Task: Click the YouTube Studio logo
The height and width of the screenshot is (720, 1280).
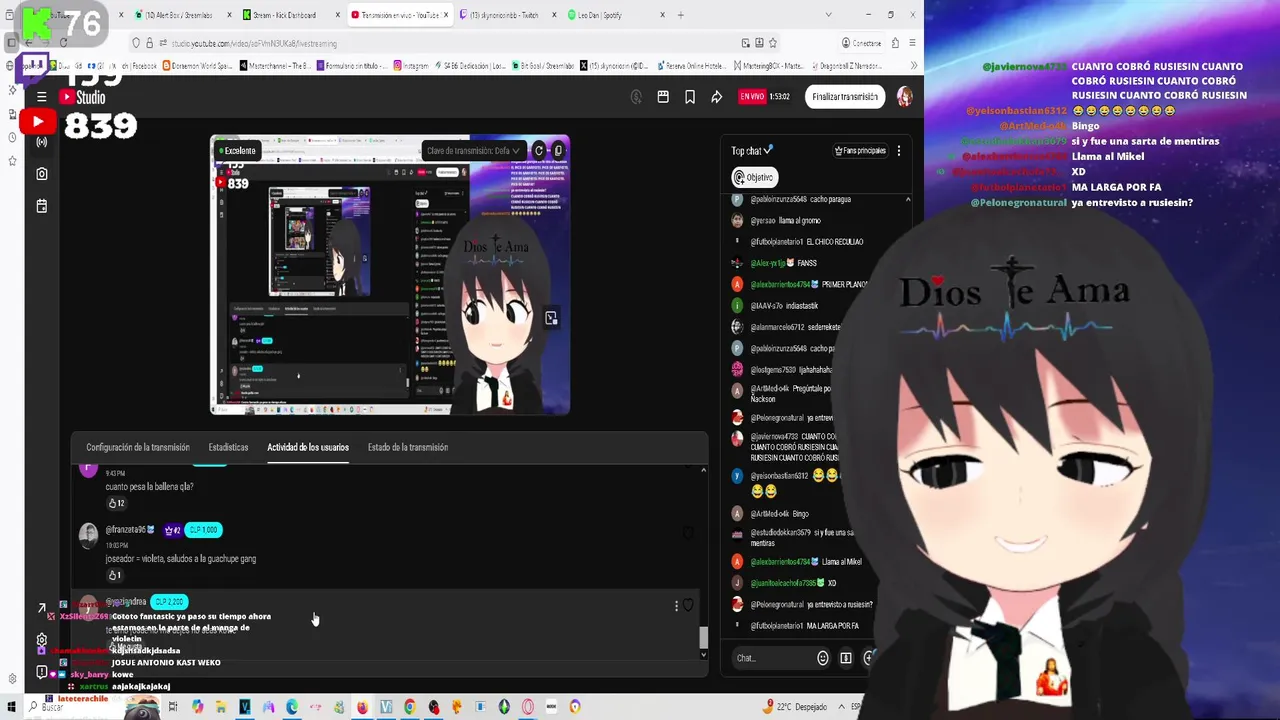Action: (x=82, y=97)
